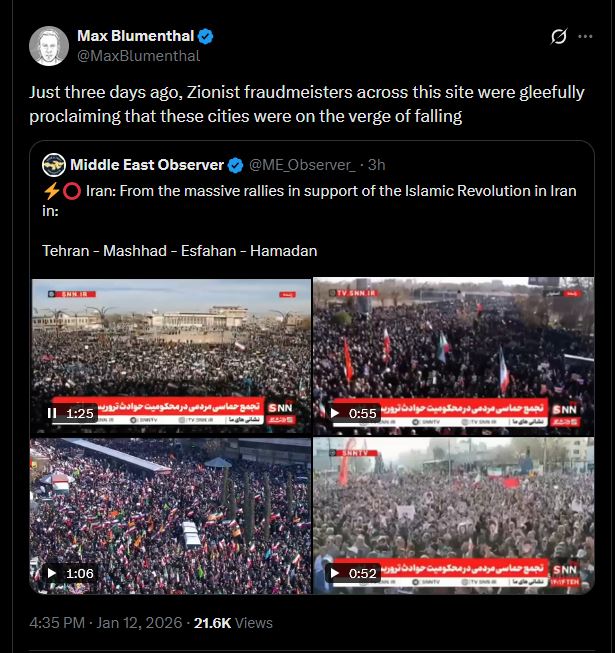Play the 0:55 video
Screen dimensions: 615x653
[x=335, y=413]
